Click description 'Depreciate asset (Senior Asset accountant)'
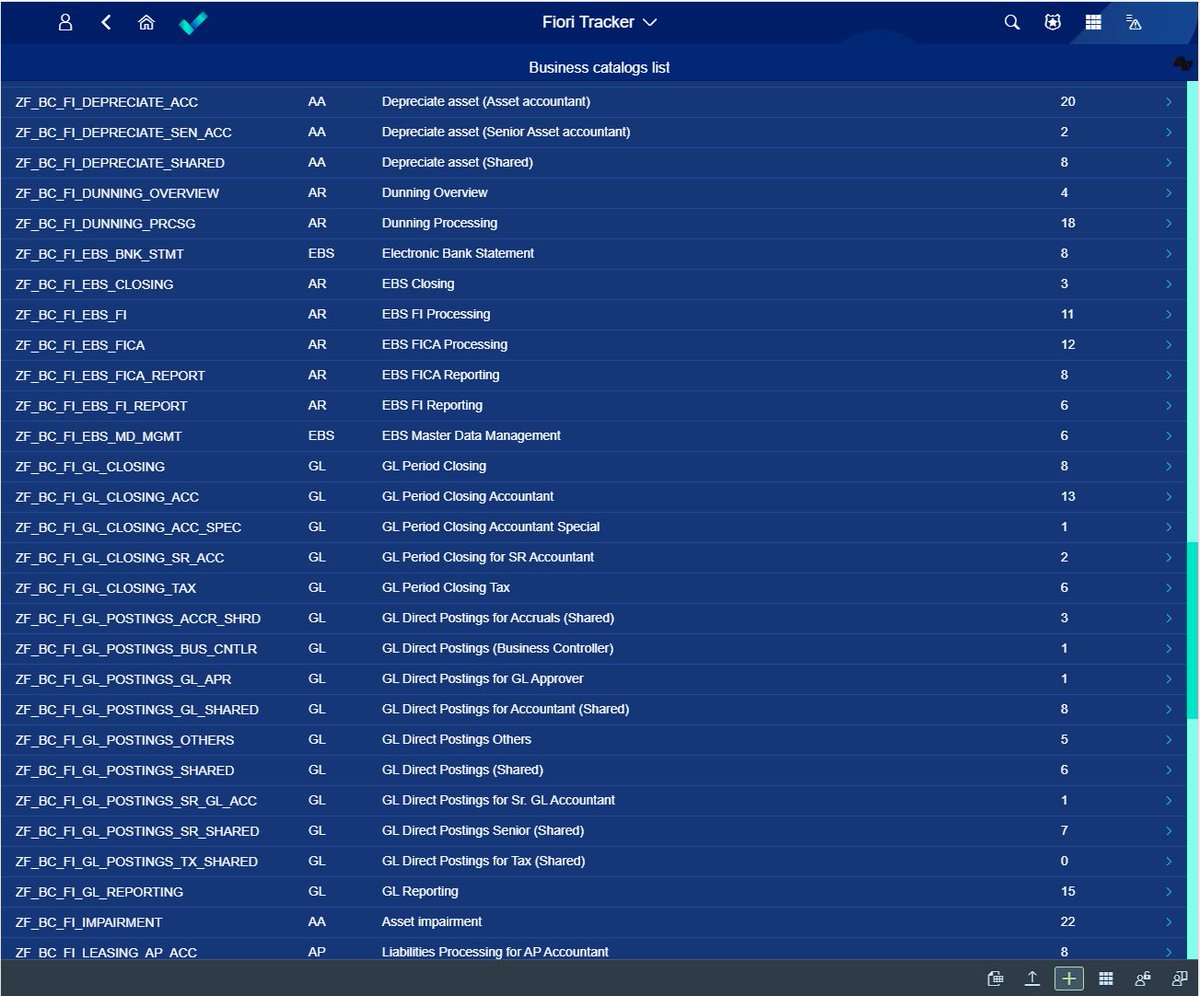 pyautogui.click(x=506, y=132)
